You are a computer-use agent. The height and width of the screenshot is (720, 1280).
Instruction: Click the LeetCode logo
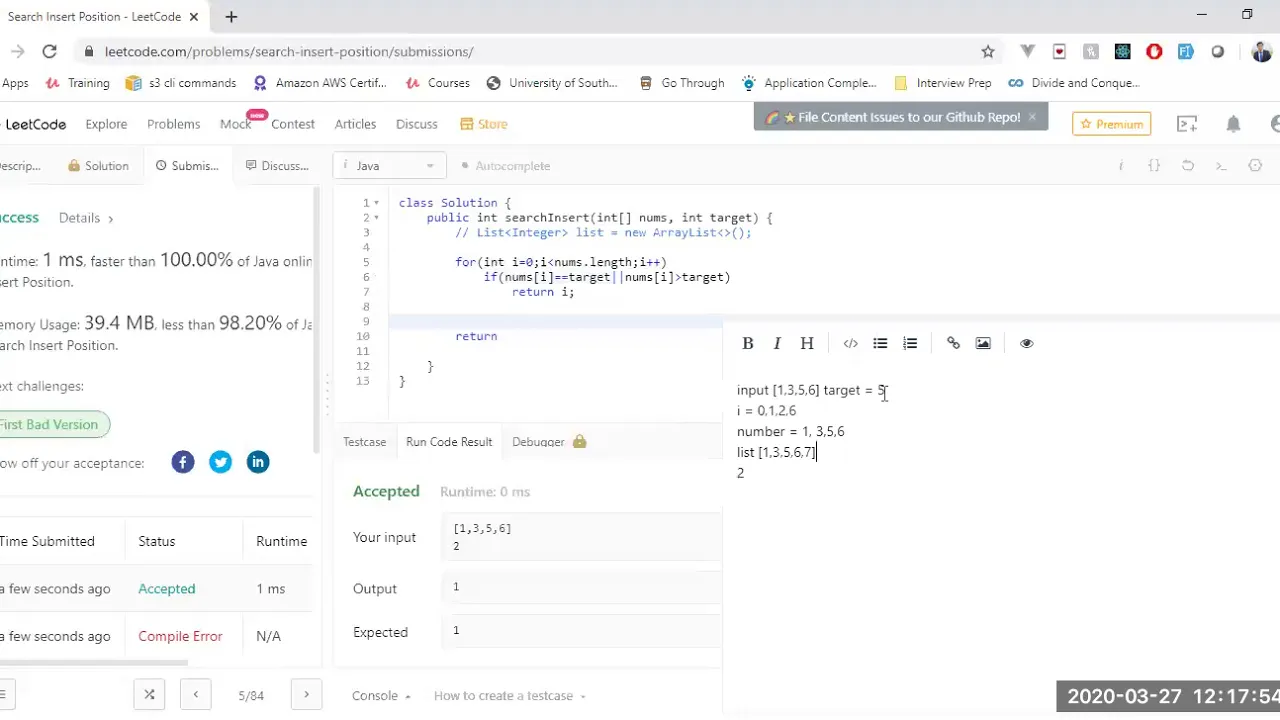[x=33, y=124]
